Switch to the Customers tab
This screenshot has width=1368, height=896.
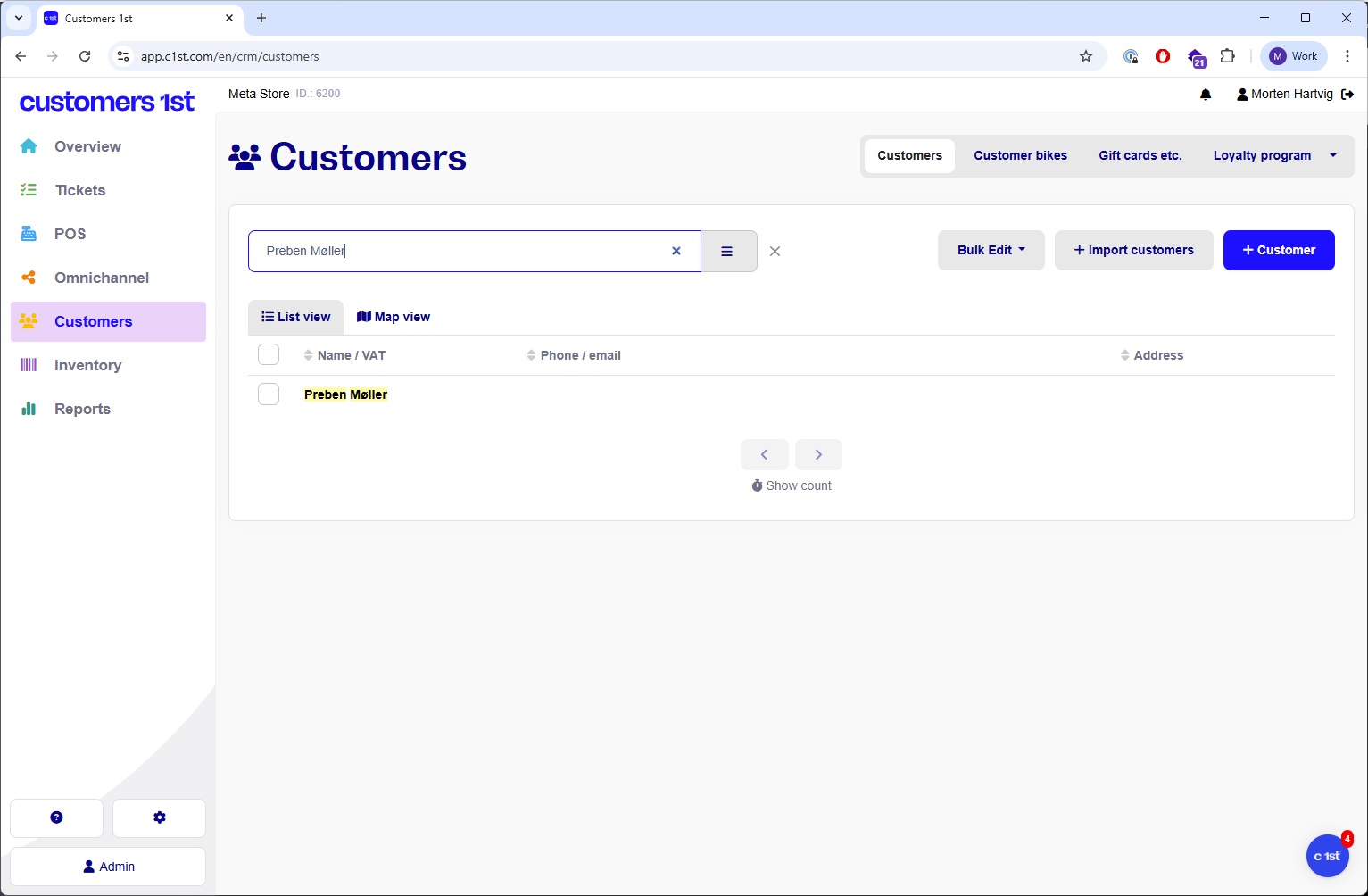pos(909,155)
